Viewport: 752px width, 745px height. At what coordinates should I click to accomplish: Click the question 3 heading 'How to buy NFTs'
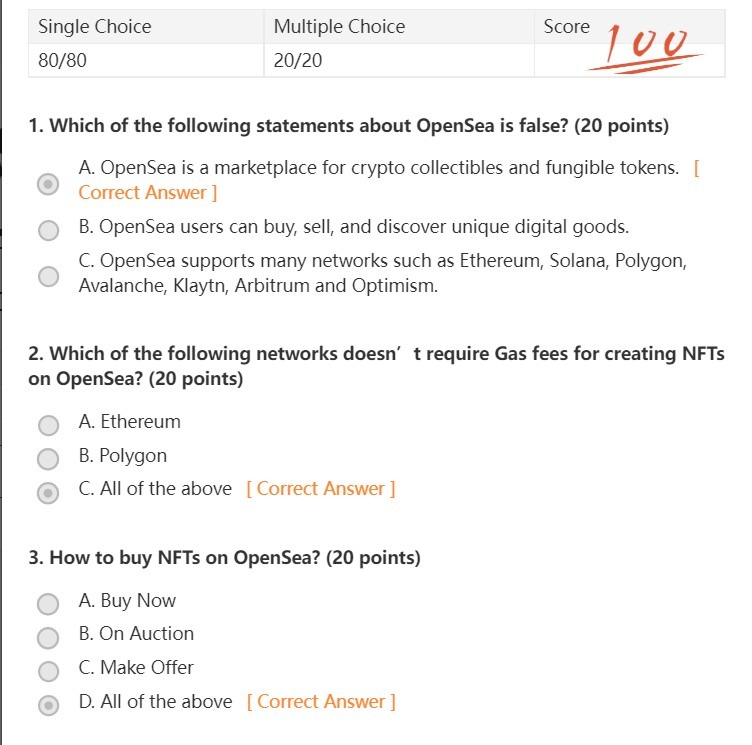[225, 558]
